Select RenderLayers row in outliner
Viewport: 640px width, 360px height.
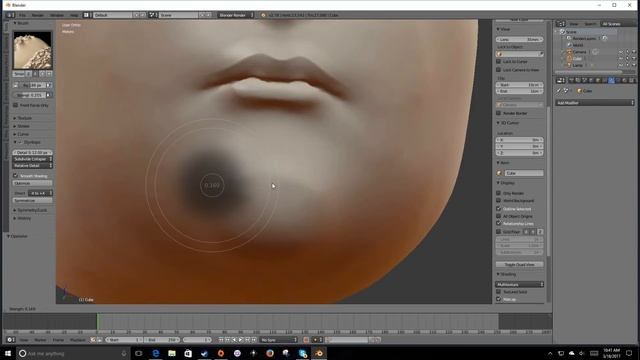584,38
